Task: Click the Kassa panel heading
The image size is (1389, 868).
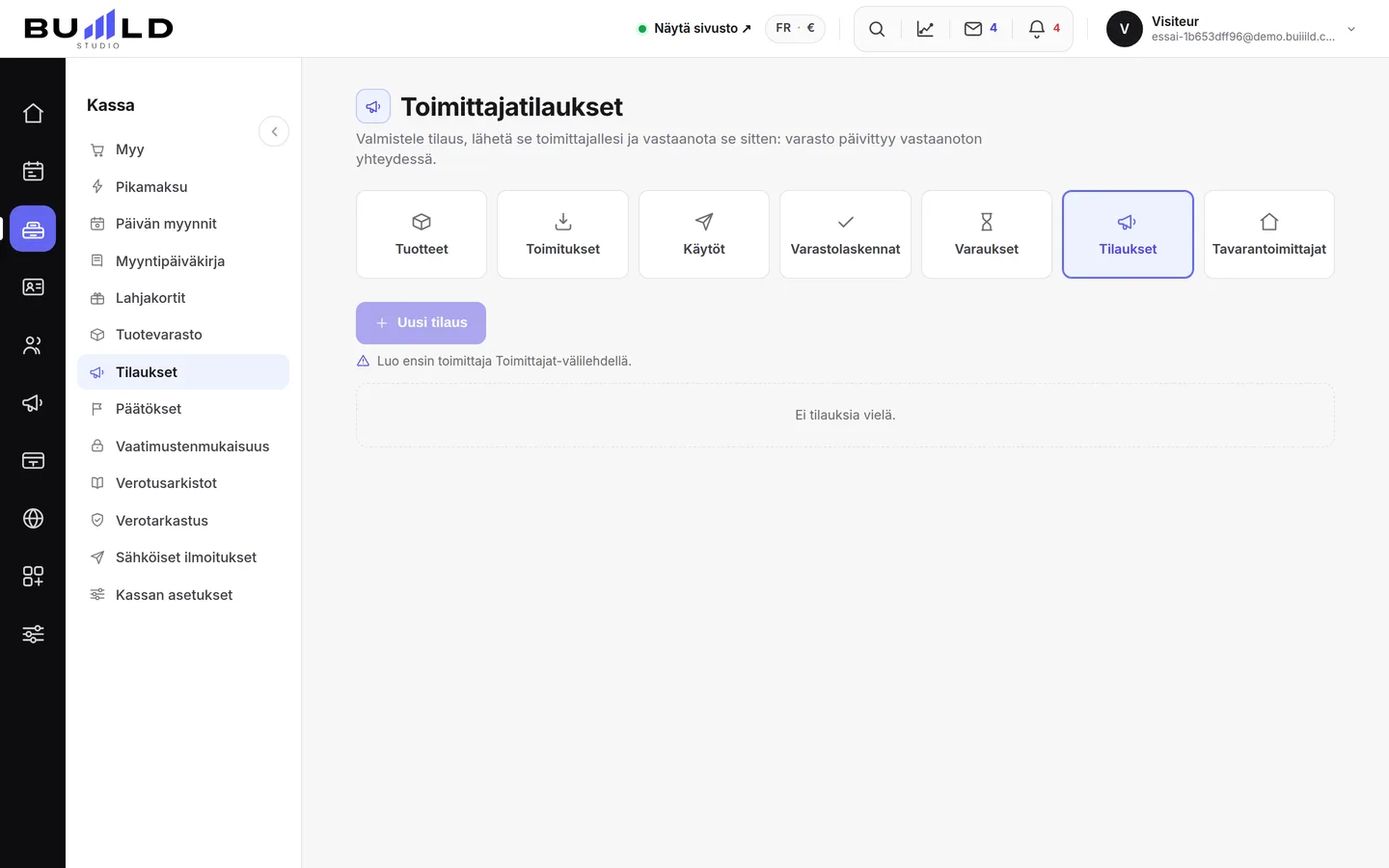Action: [x=111, y=105]
